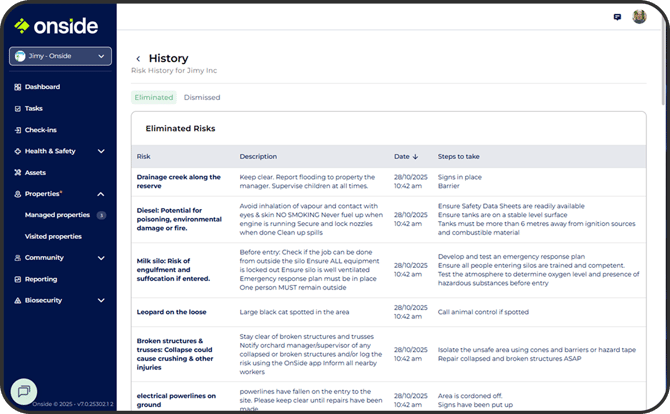Click the Dashboard icon in sidebar
Viewport: 670px width, 414px height.
point(18,87)
